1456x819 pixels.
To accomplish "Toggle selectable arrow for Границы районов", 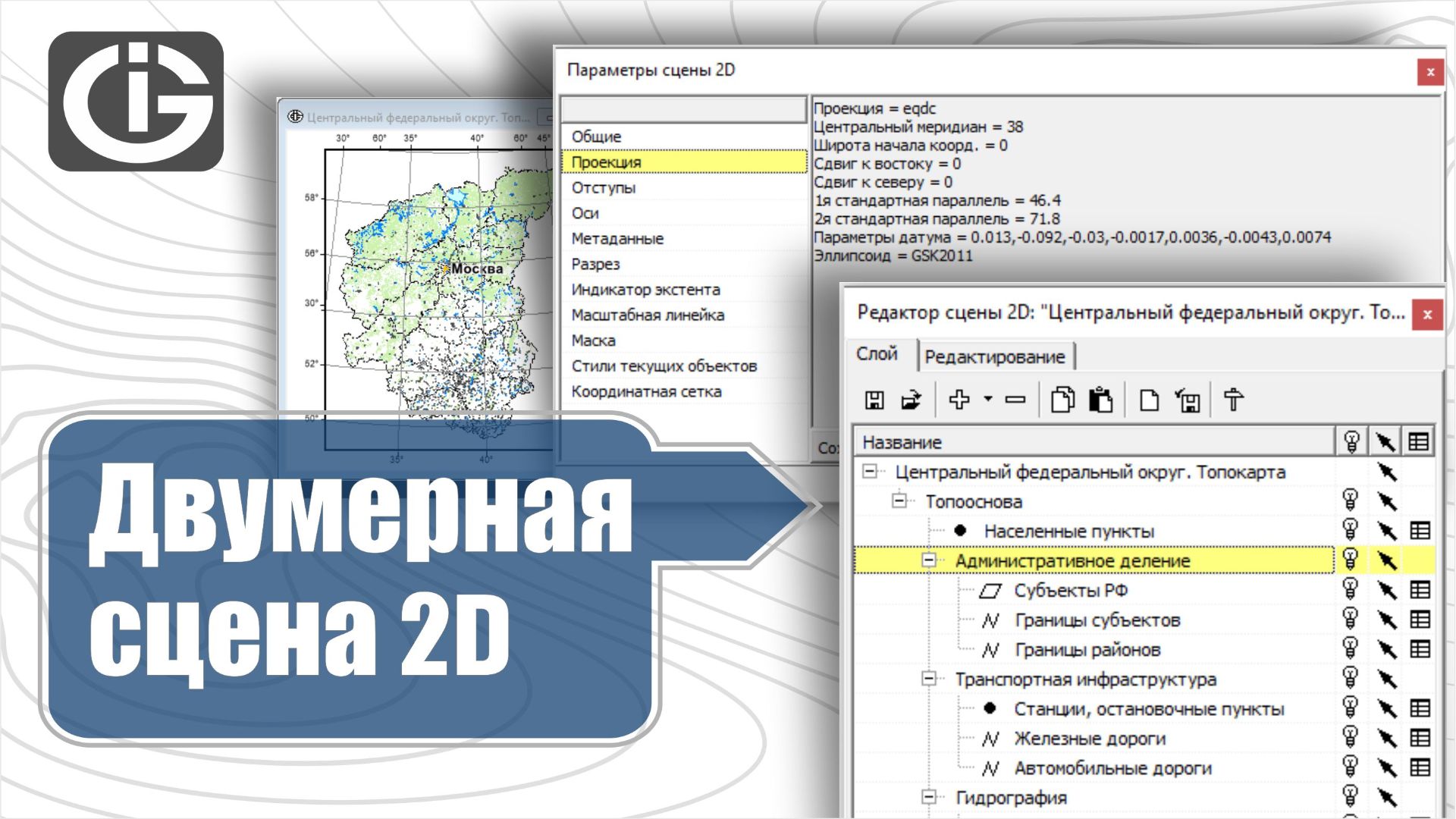I will pos(1387,649).
